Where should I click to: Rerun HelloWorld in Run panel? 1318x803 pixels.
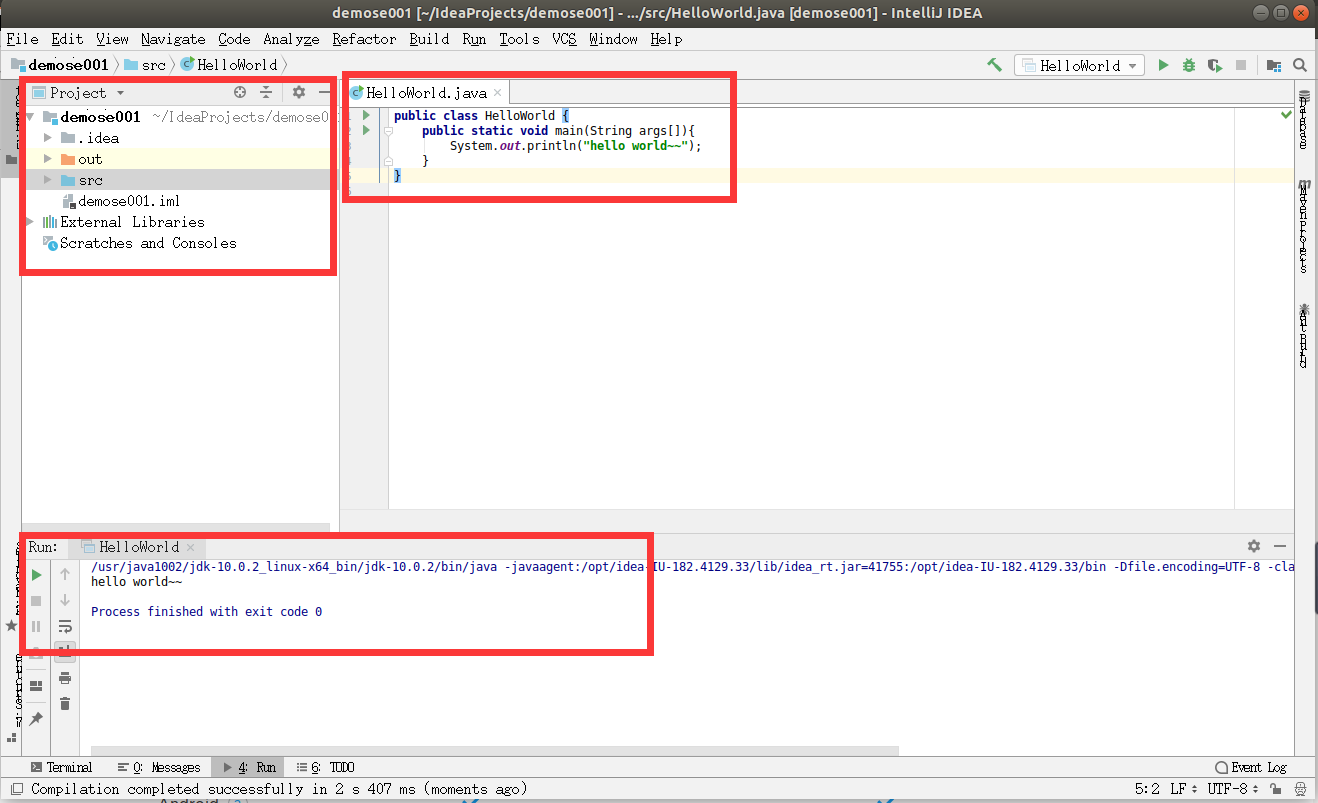pos(36,575)
